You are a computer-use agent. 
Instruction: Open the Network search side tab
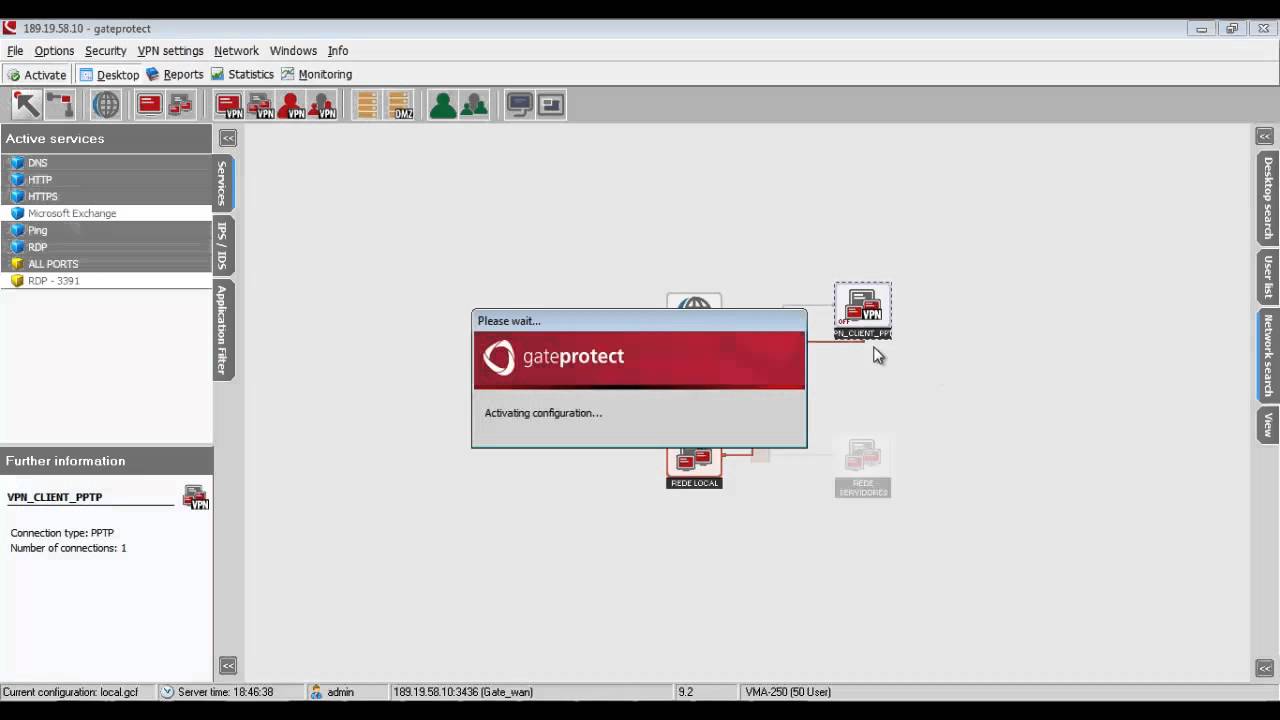pos(1267,356)
